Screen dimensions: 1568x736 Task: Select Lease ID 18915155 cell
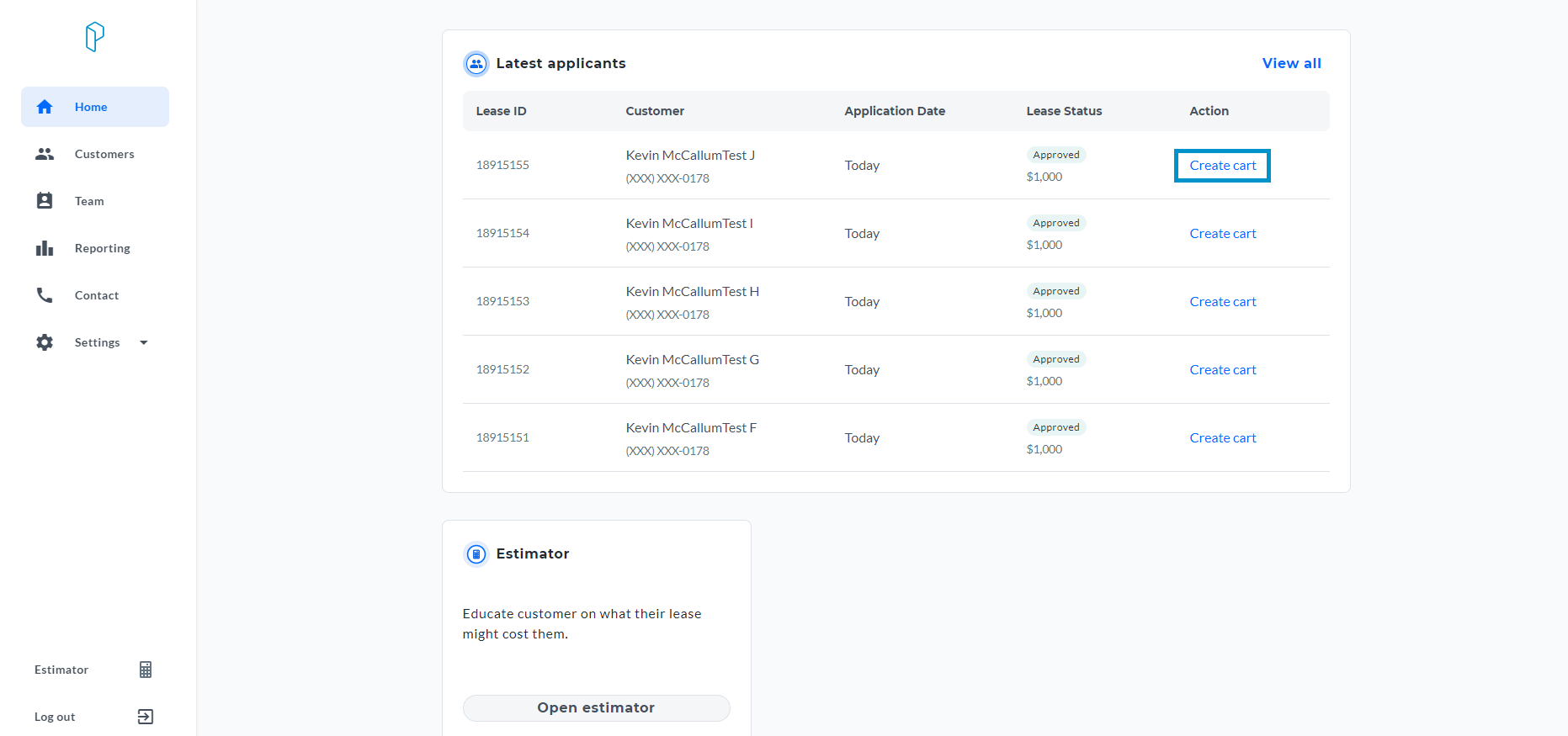tap(502, 165)
